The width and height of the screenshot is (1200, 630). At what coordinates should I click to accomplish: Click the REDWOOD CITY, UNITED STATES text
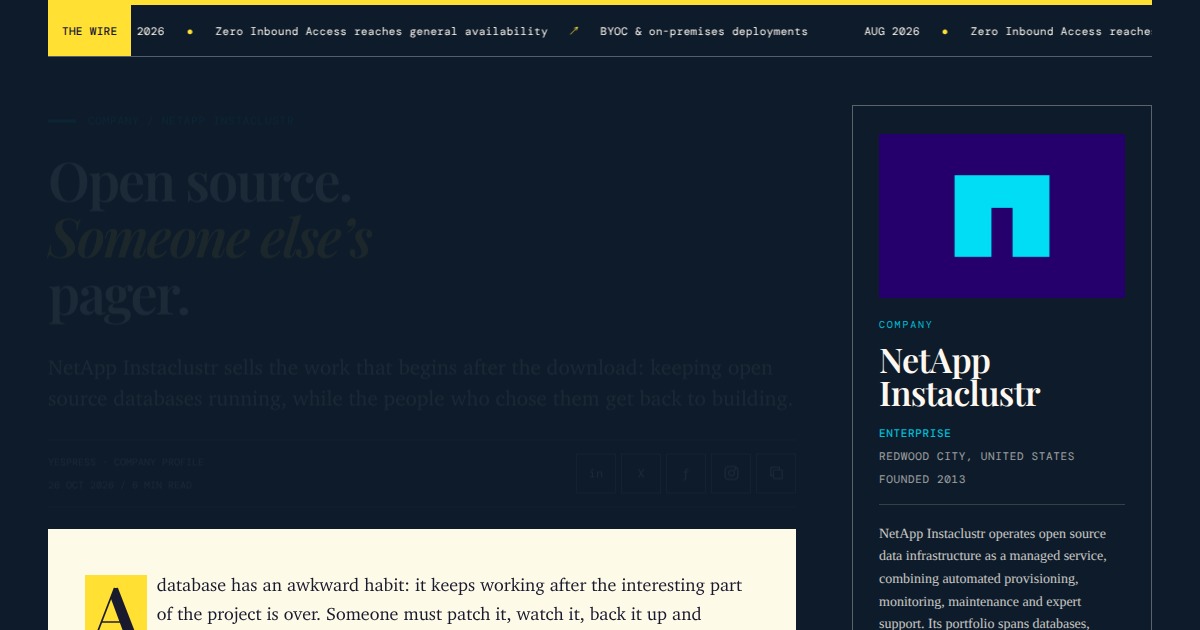[977, 456]
